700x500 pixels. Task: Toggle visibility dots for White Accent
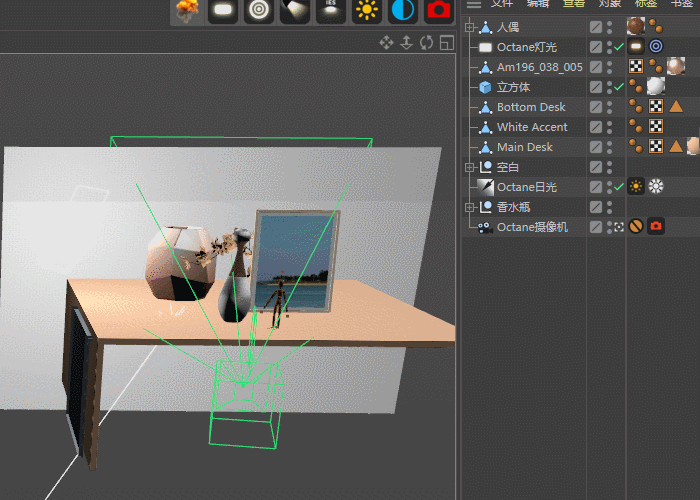609,127
